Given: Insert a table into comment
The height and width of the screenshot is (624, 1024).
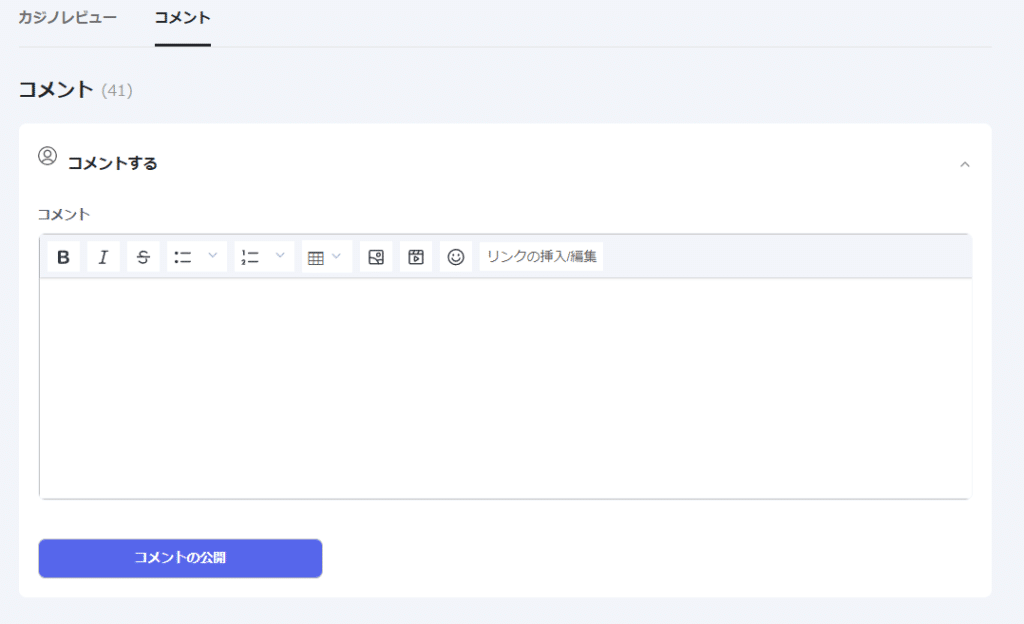Looking at the screenshot, I should coord(316,257).
